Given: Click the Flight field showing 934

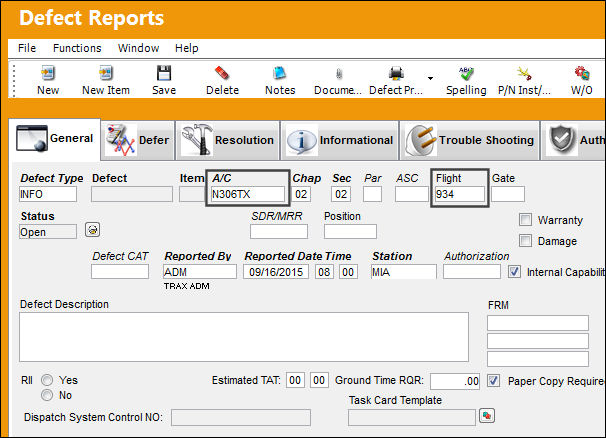Looking at the screenshot, I should (460, 194).
